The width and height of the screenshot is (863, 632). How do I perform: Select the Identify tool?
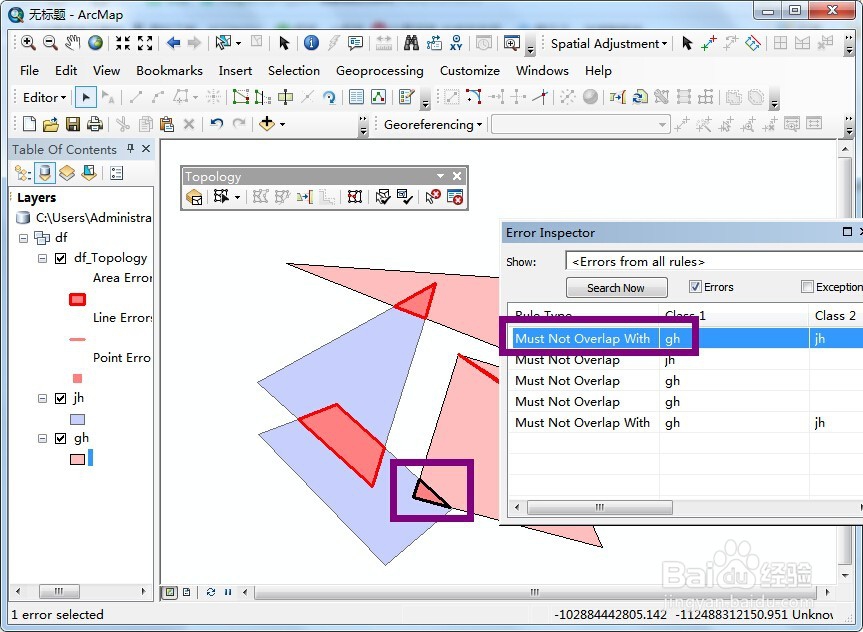(x=311, y=43)
